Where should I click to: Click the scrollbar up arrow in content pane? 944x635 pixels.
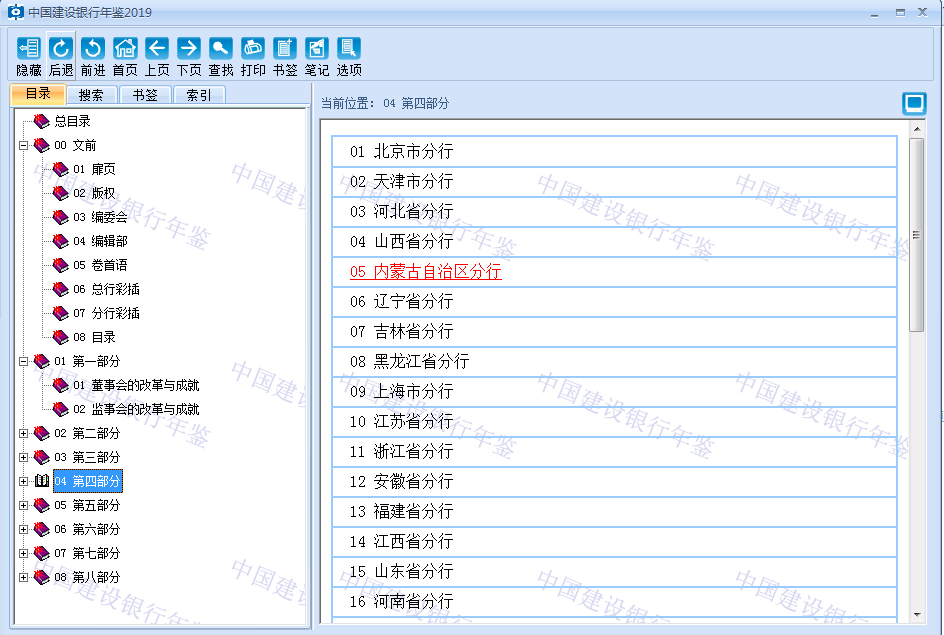917,129
